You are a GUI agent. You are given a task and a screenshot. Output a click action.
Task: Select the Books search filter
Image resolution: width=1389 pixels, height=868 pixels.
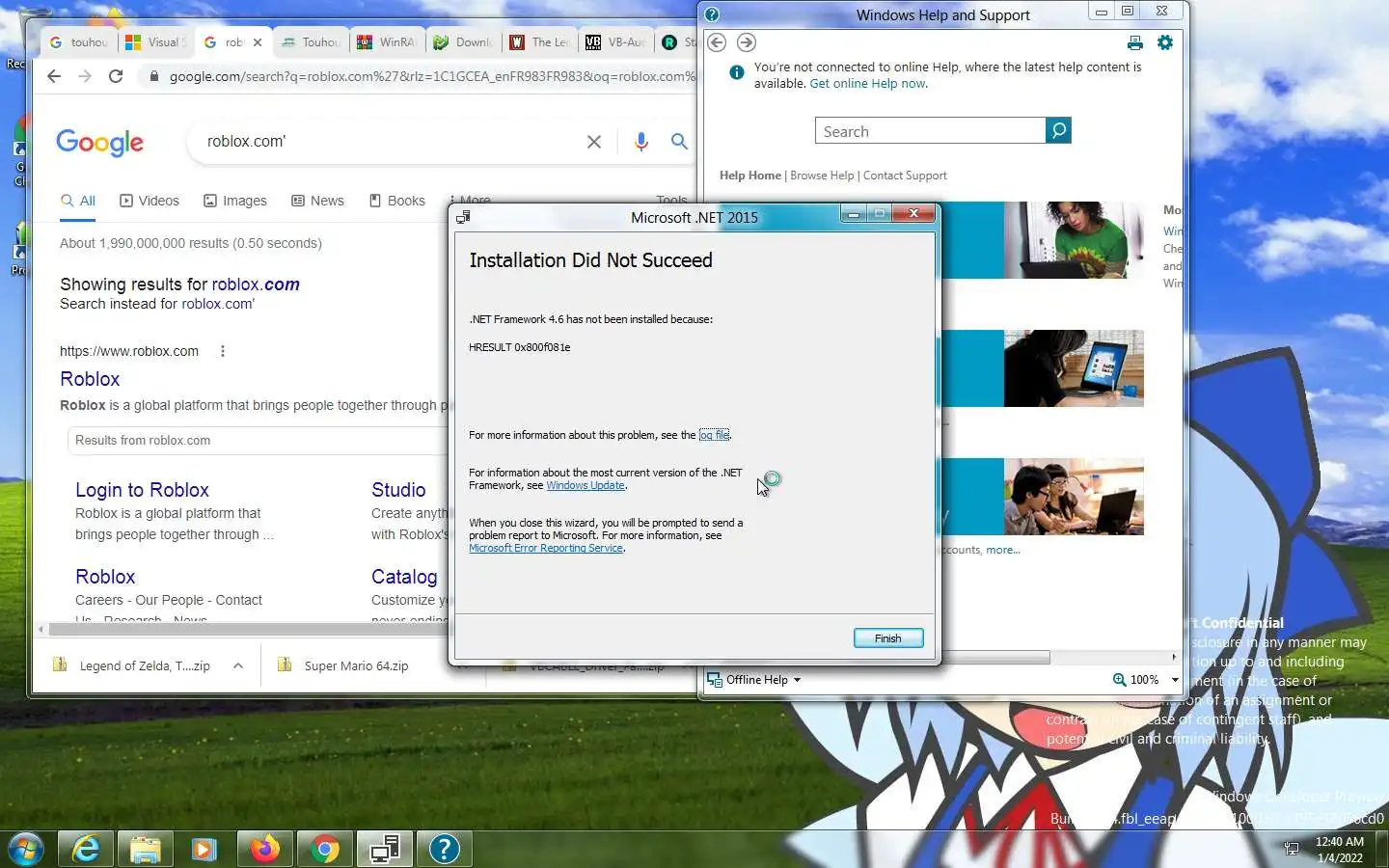(396, 201)
